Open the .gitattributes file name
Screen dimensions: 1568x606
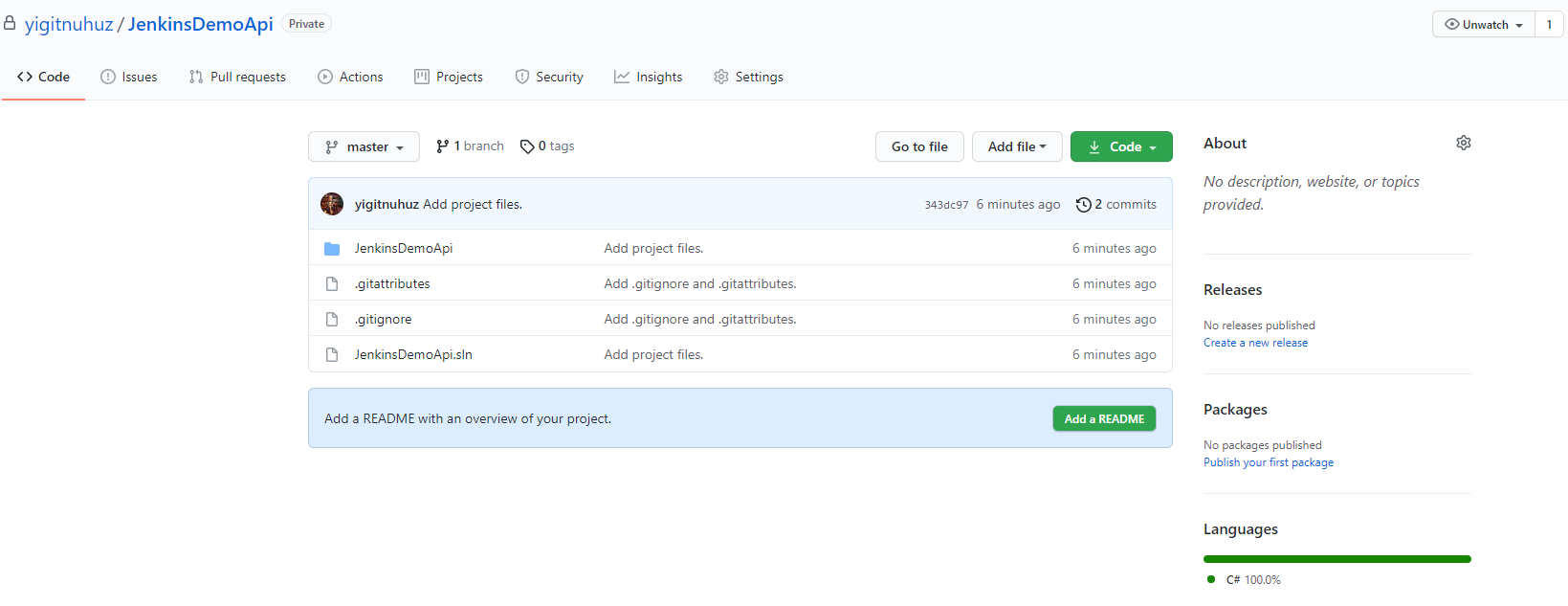pyautogui.click(x=392, y=283)
